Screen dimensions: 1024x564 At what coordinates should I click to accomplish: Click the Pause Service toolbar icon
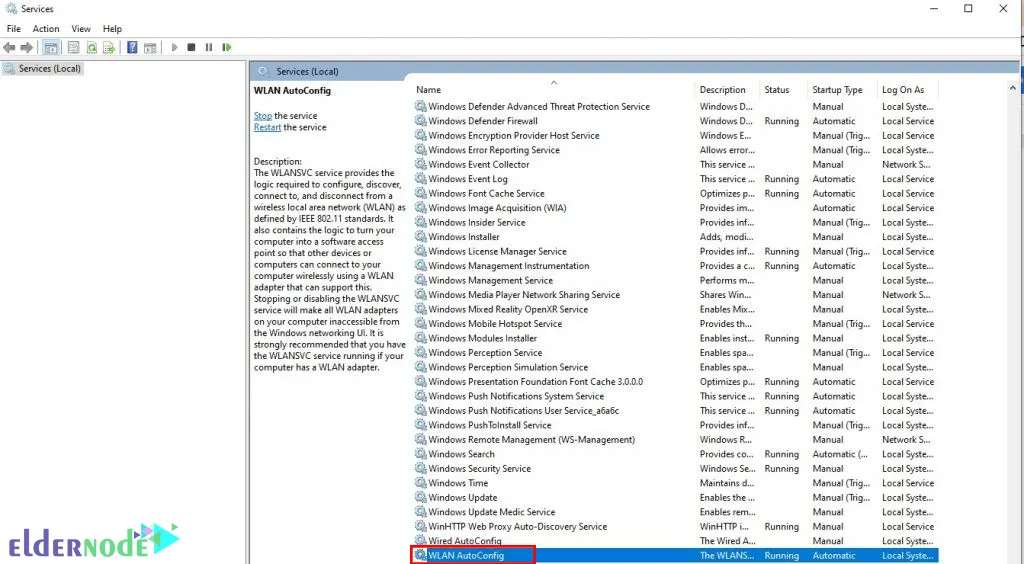(x=209, y=48)
